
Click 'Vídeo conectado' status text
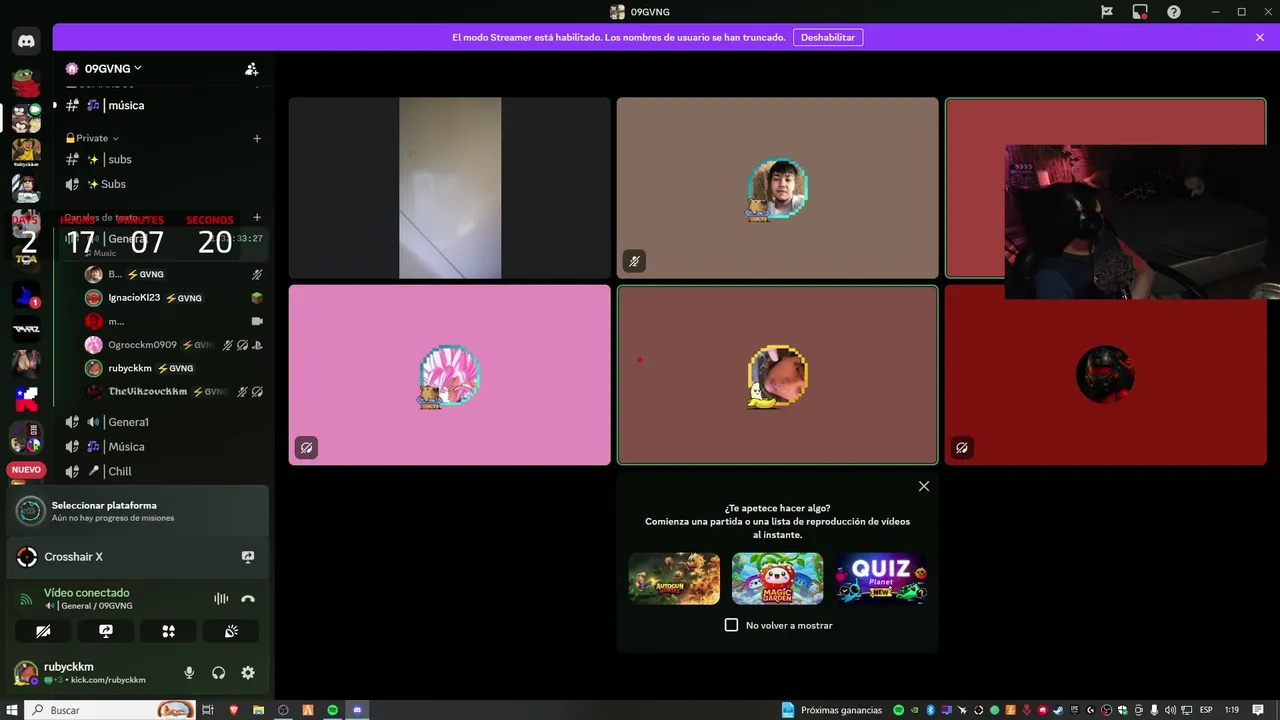(86, 593)
